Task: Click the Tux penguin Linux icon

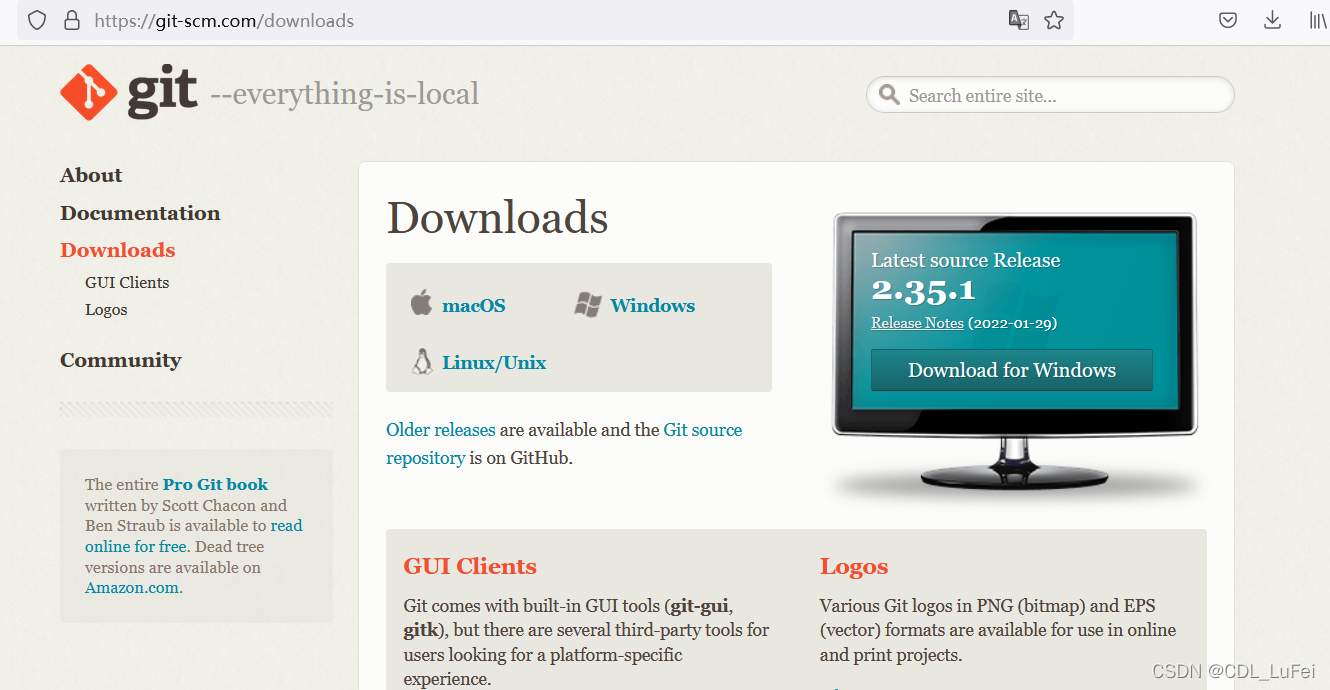Action: point(422,361)
